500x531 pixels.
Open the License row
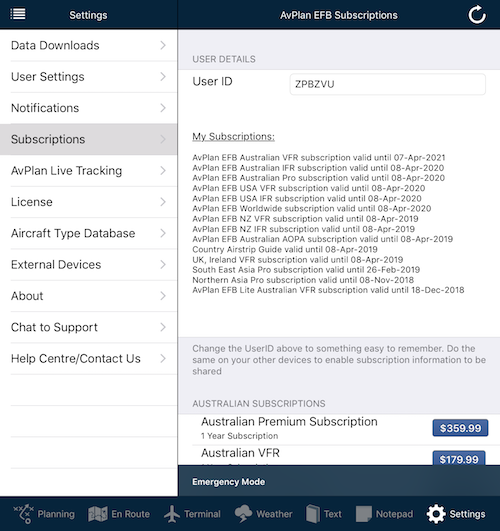click(89, 202)
